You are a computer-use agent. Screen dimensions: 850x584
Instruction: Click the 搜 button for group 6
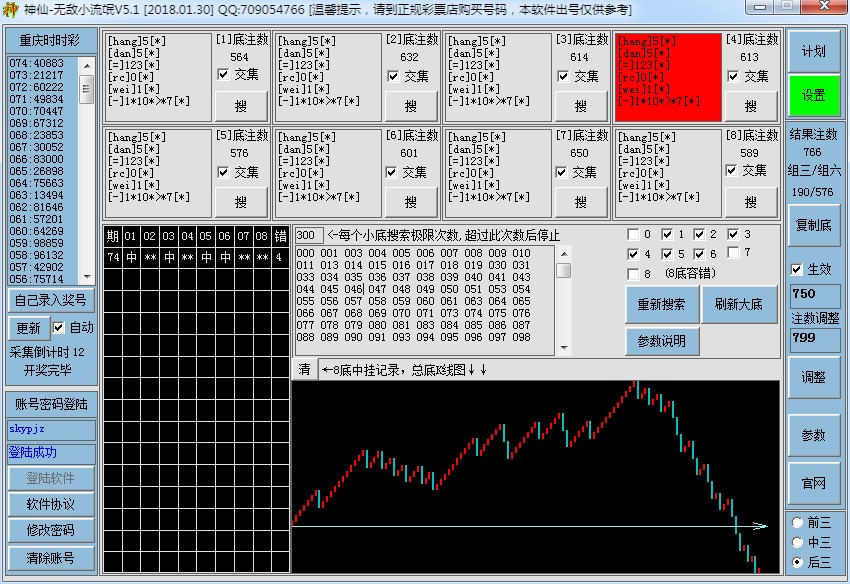[410, 201]
